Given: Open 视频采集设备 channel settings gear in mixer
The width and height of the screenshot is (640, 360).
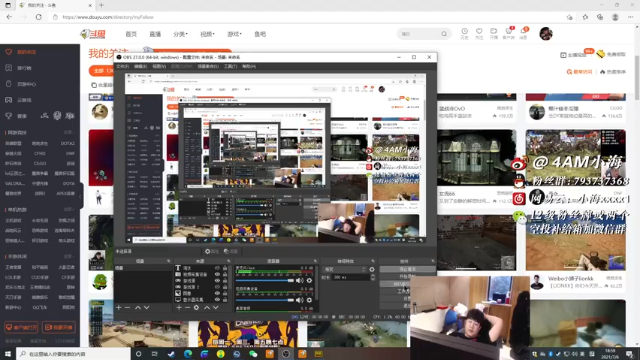Looking at the screenshot, I should [309, 300].
